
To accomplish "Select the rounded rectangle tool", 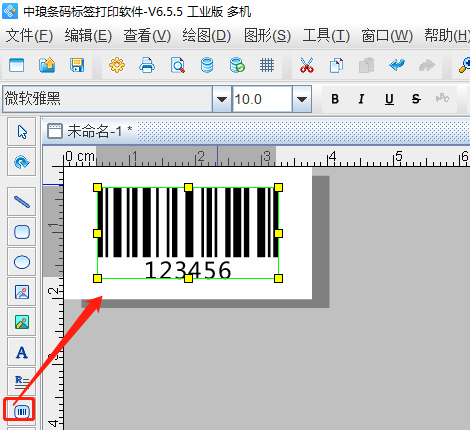I will pyautogui.click(x=22, y=232).
